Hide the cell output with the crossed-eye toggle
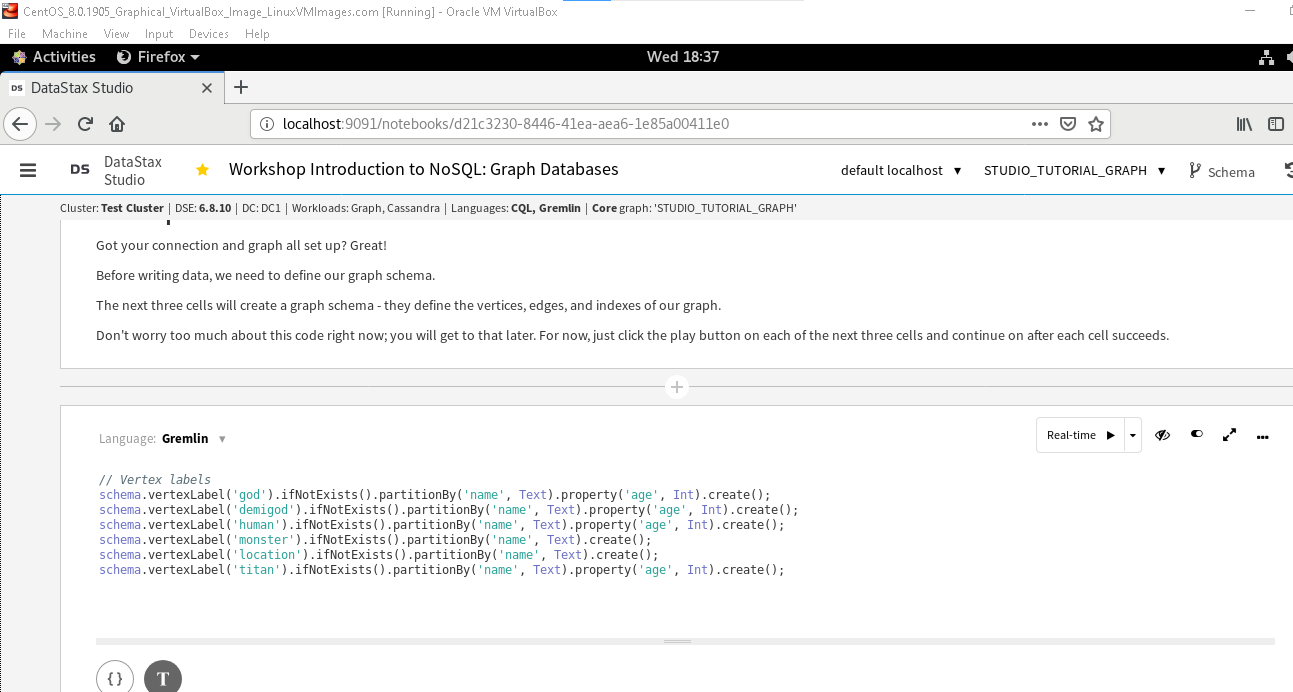 (1162, 435)
